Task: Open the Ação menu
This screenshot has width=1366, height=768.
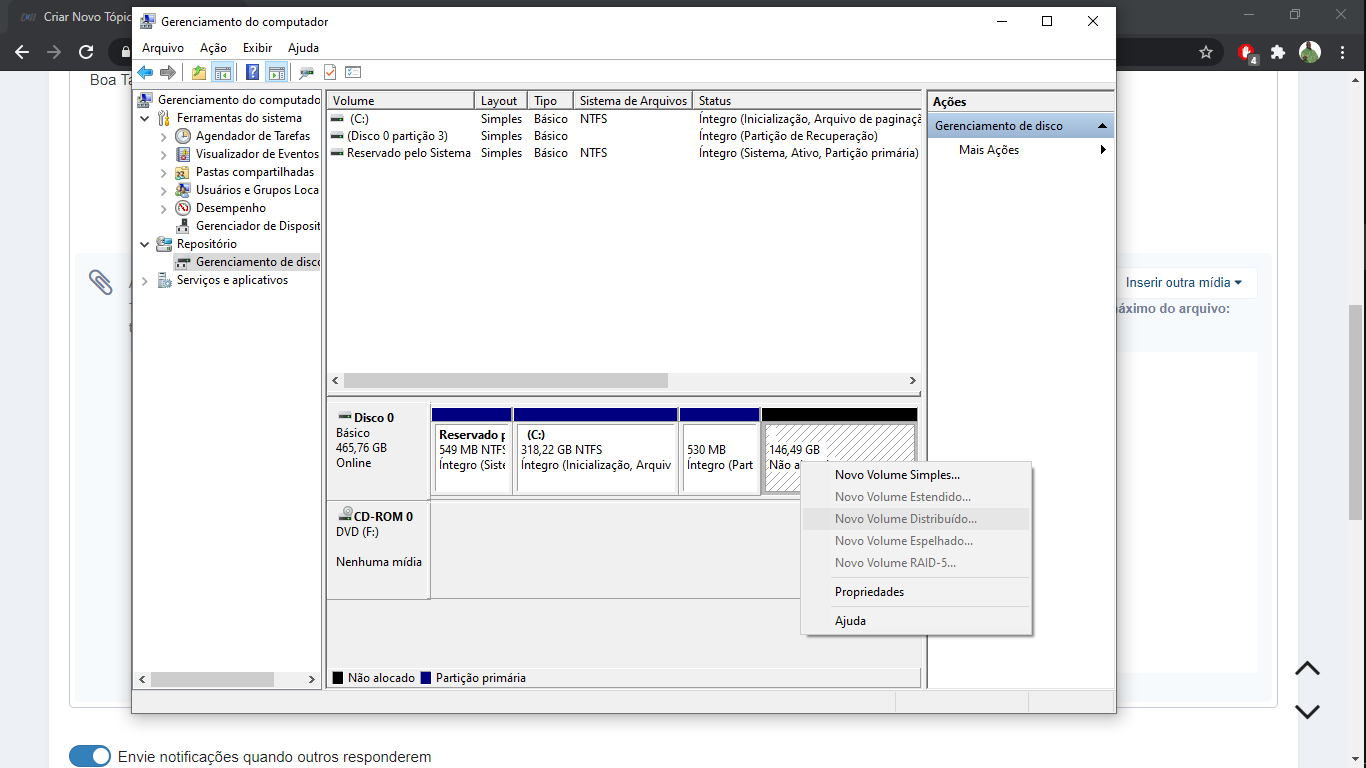Action: click(213, 48)
